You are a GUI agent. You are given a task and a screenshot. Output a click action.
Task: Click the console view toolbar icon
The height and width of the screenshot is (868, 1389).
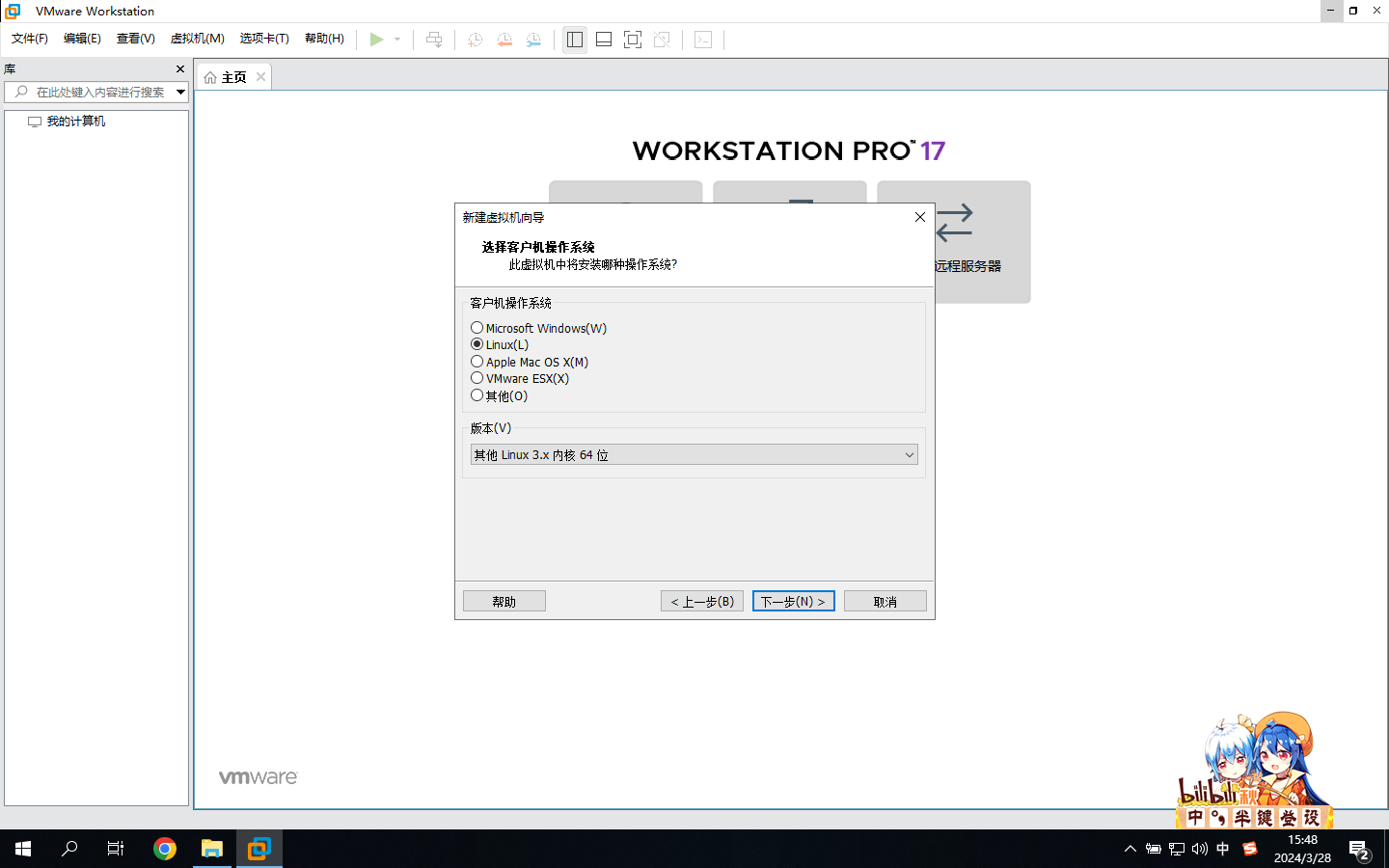(703, 40)
